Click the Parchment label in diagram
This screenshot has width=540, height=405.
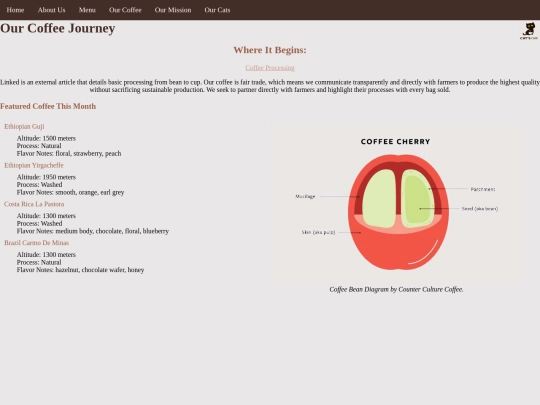click(483, 189)
